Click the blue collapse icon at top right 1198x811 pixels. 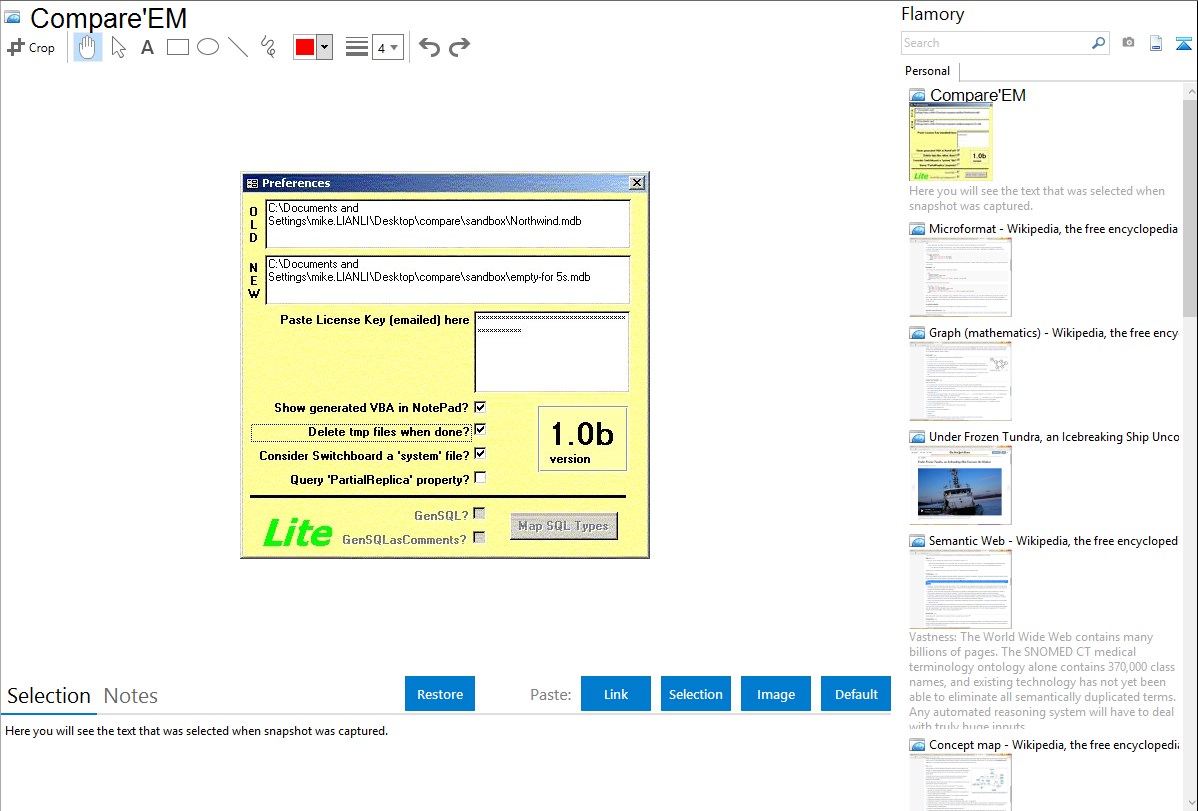coord(1183,43)
